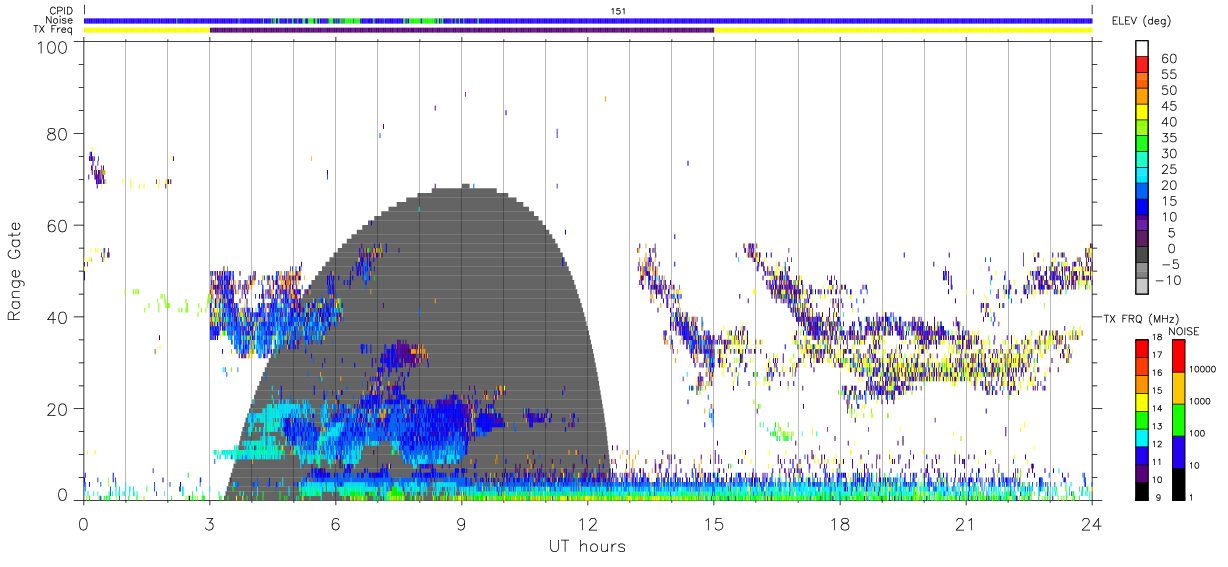Click the '12' tick on UT hours axis
The width and height of the screenshot is (1228, 567).
[588, 524]
